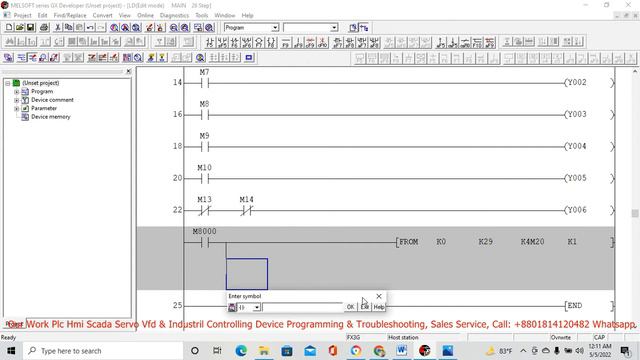This screenshot has height=360, width=640.
Task: Open the Program dropdown in toolbar
Action: 275,27
